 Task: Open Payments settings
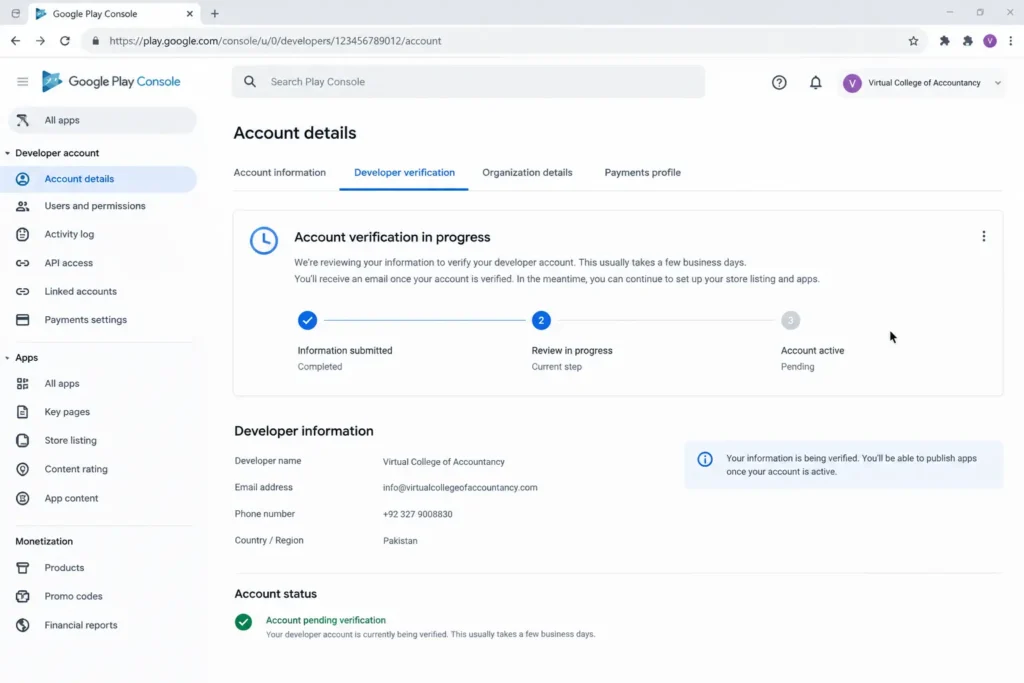[x=86, y=320]
